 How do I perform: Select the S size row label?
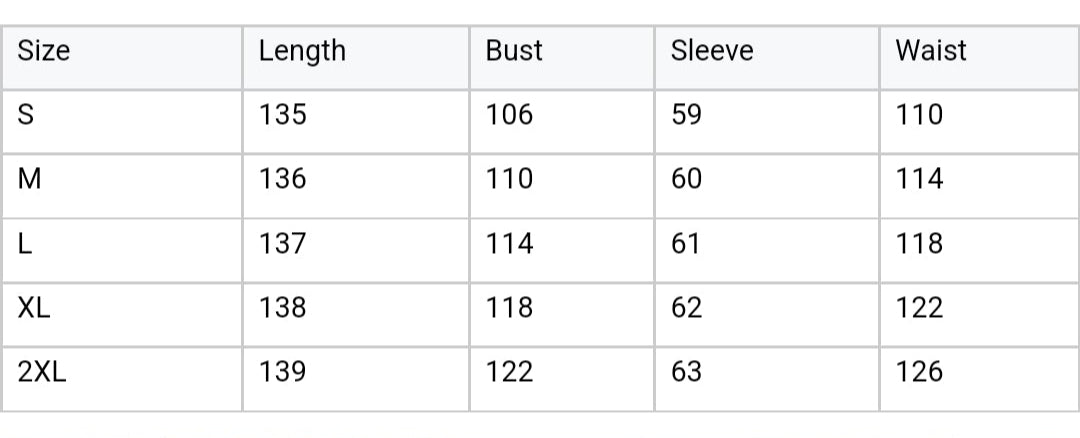(x=27, y=115)
